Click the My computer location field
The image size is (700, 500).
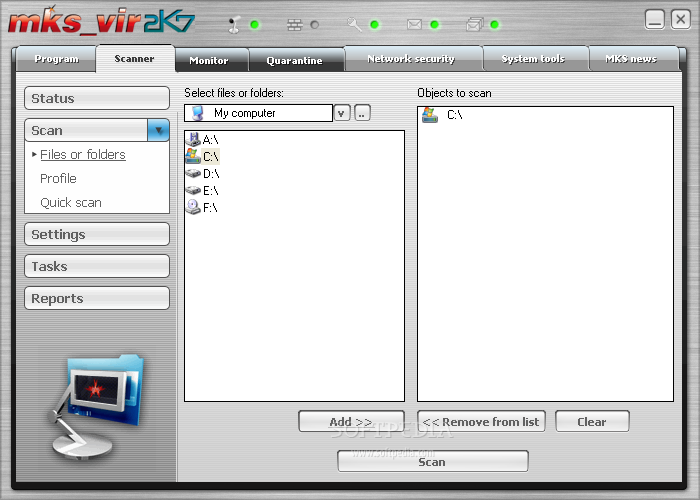(258, 113)
